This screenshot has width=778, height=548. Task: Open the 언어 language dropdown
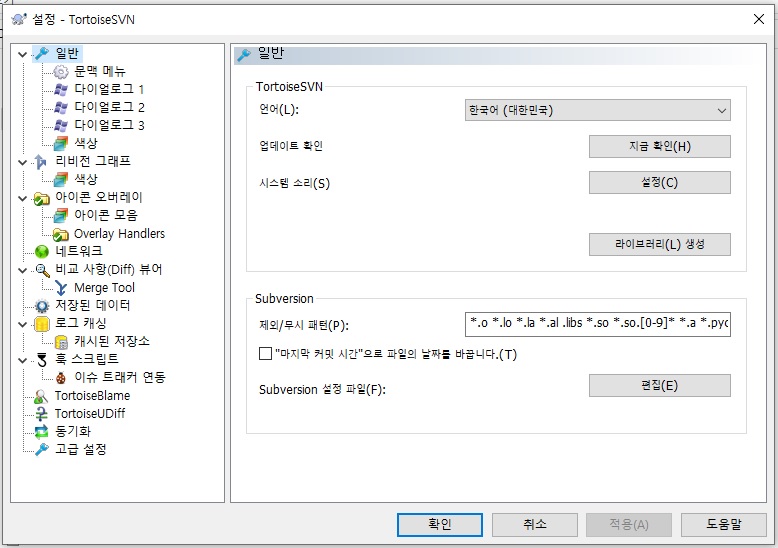pos(597,110)
